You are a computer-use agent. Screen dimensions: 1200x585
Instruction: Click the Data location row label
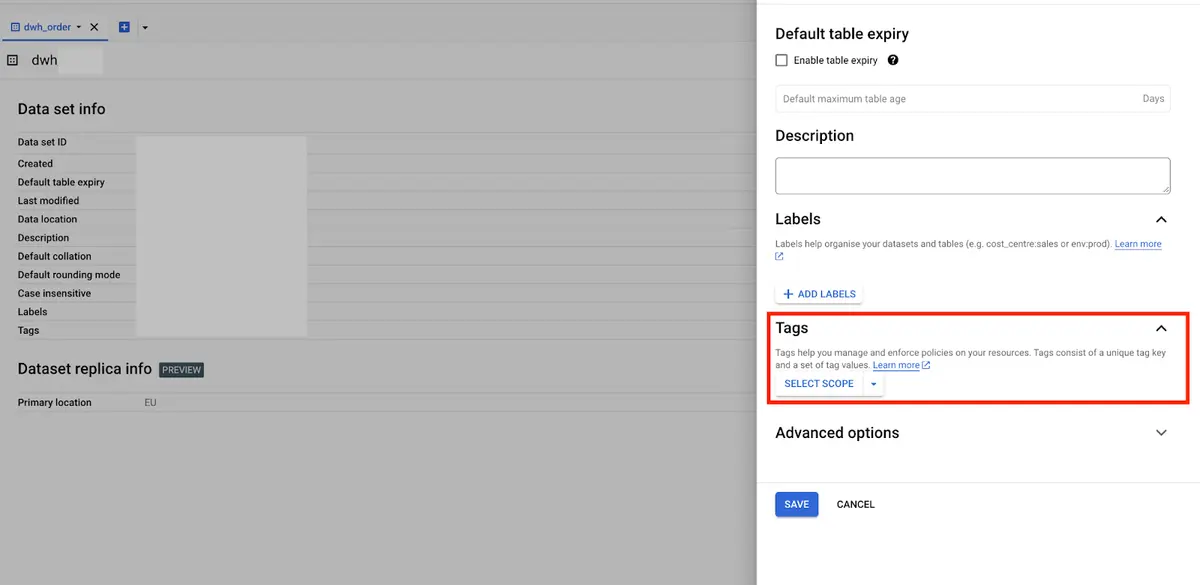pyautogui.click(x=47, y=219)
